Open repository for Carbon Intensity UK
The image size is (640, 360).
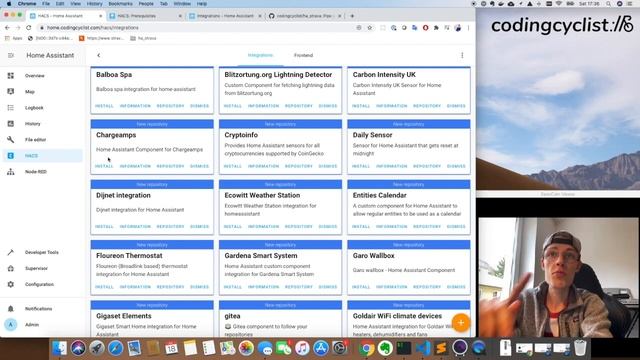click(x=427, y=106)
